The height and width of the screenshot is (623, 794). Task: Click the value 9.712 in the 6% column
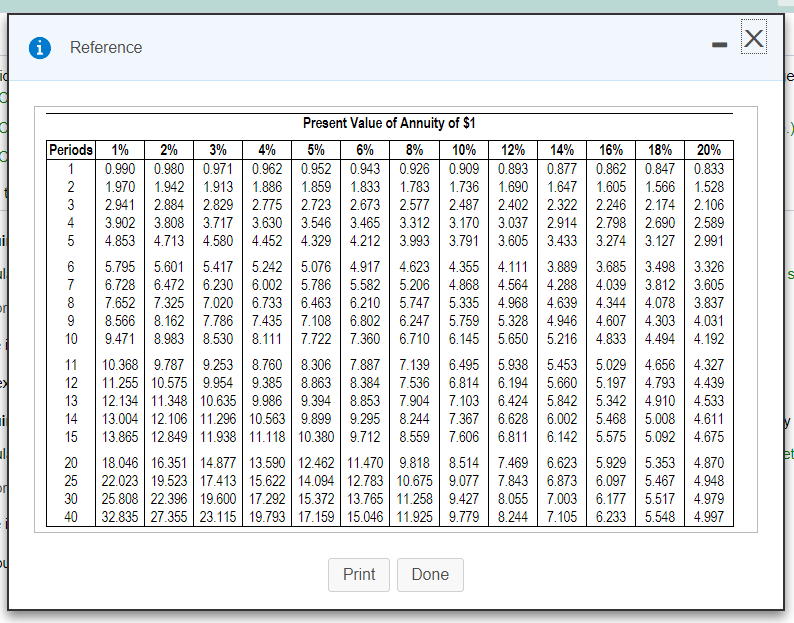[365, 437]
